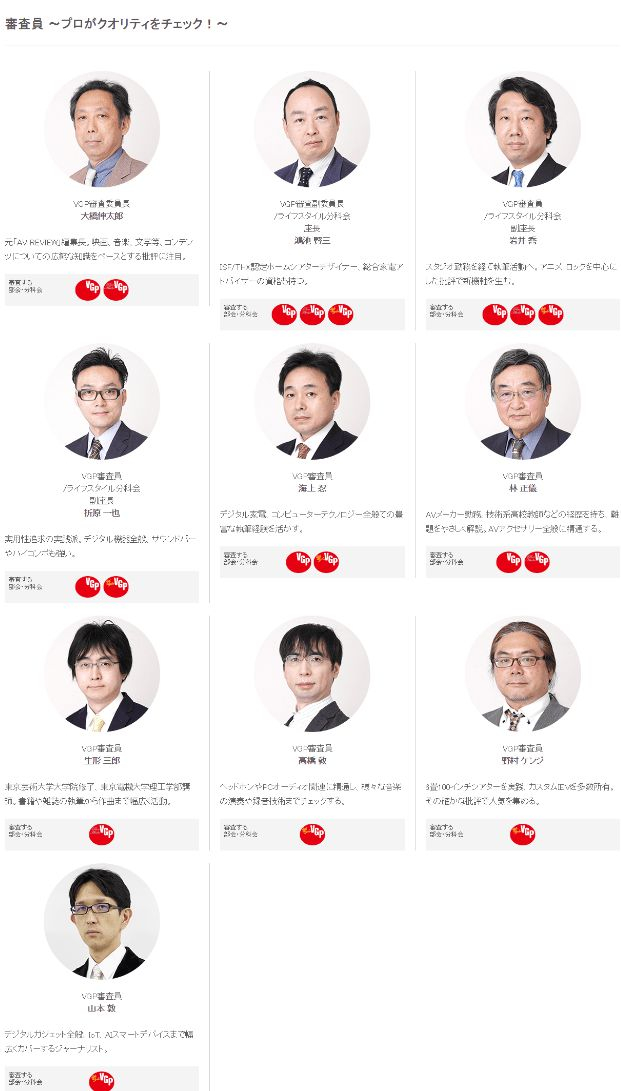Click the first VGP badge under 大橋伸太郎

[88, 289]
